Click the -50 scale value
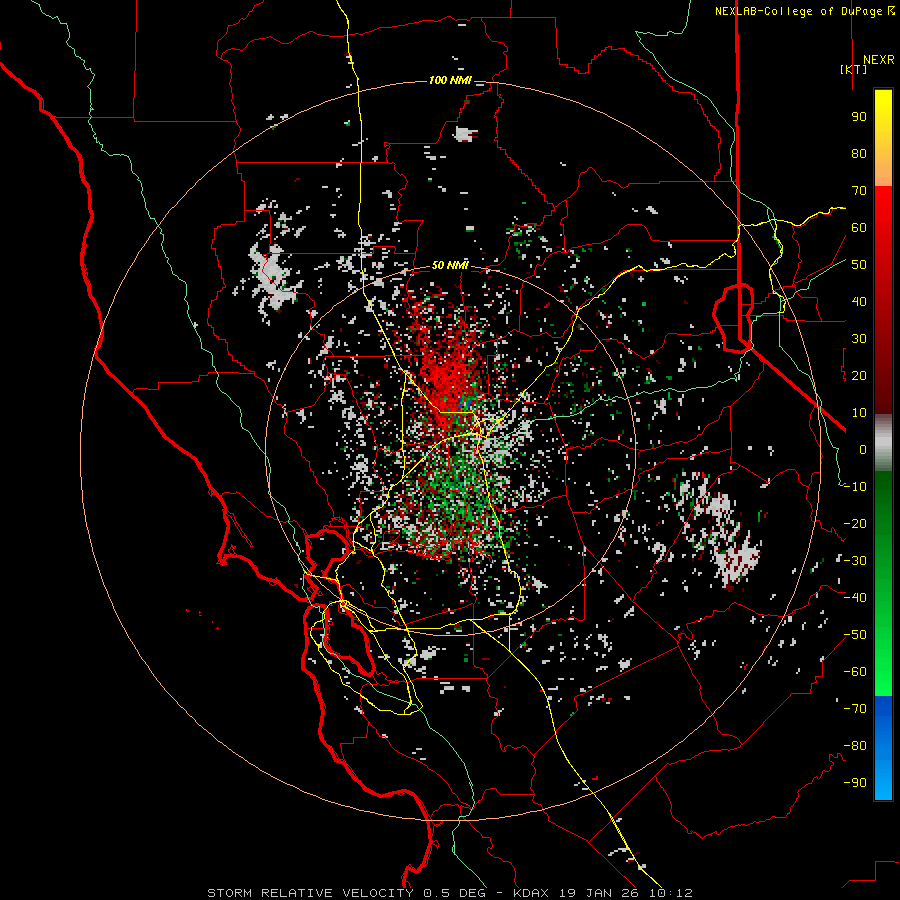The height and width of the screenshot is (900, 900). click(x=855, y=635)
